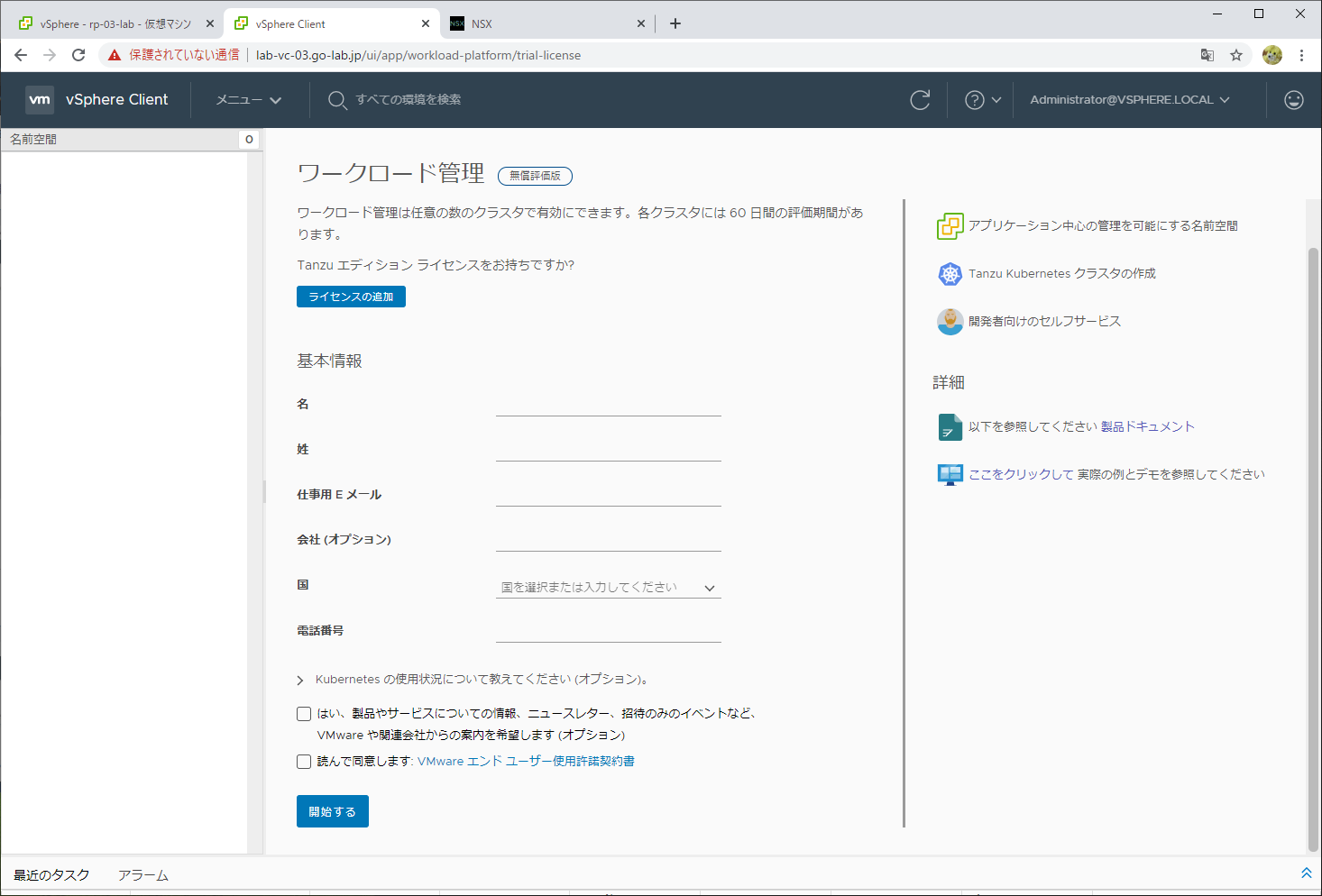The image size is (1322, 896).
Task: Click the 開発者向けのセルフサービス text
Action: (1044, 322)
